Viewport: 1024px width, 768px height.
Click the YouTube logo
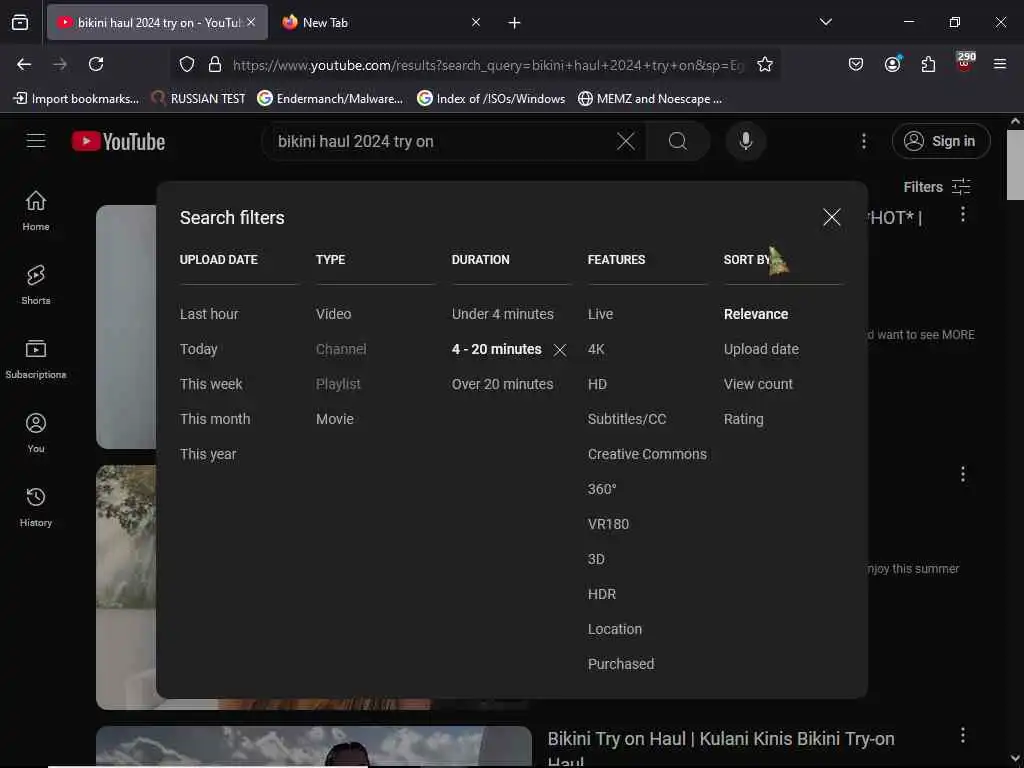point(118,142)
